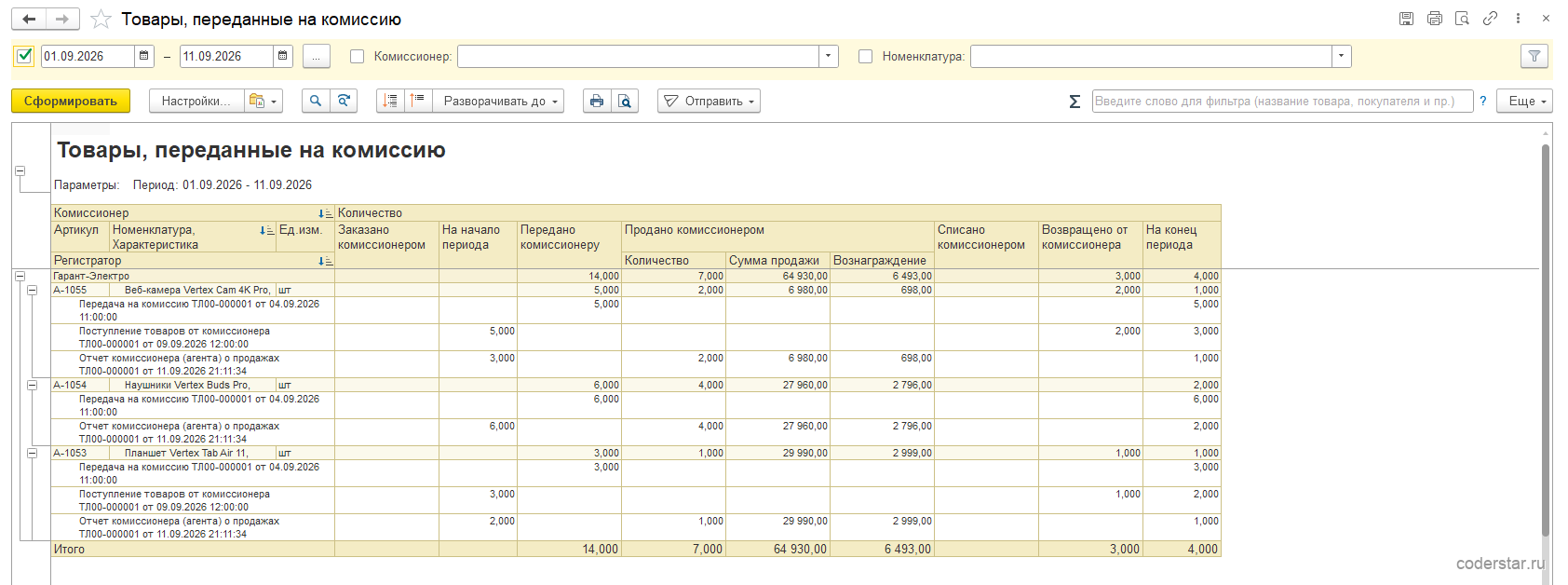Open the Настройки... button
The width and height of the screenshot is (1568, 585).
196,101
